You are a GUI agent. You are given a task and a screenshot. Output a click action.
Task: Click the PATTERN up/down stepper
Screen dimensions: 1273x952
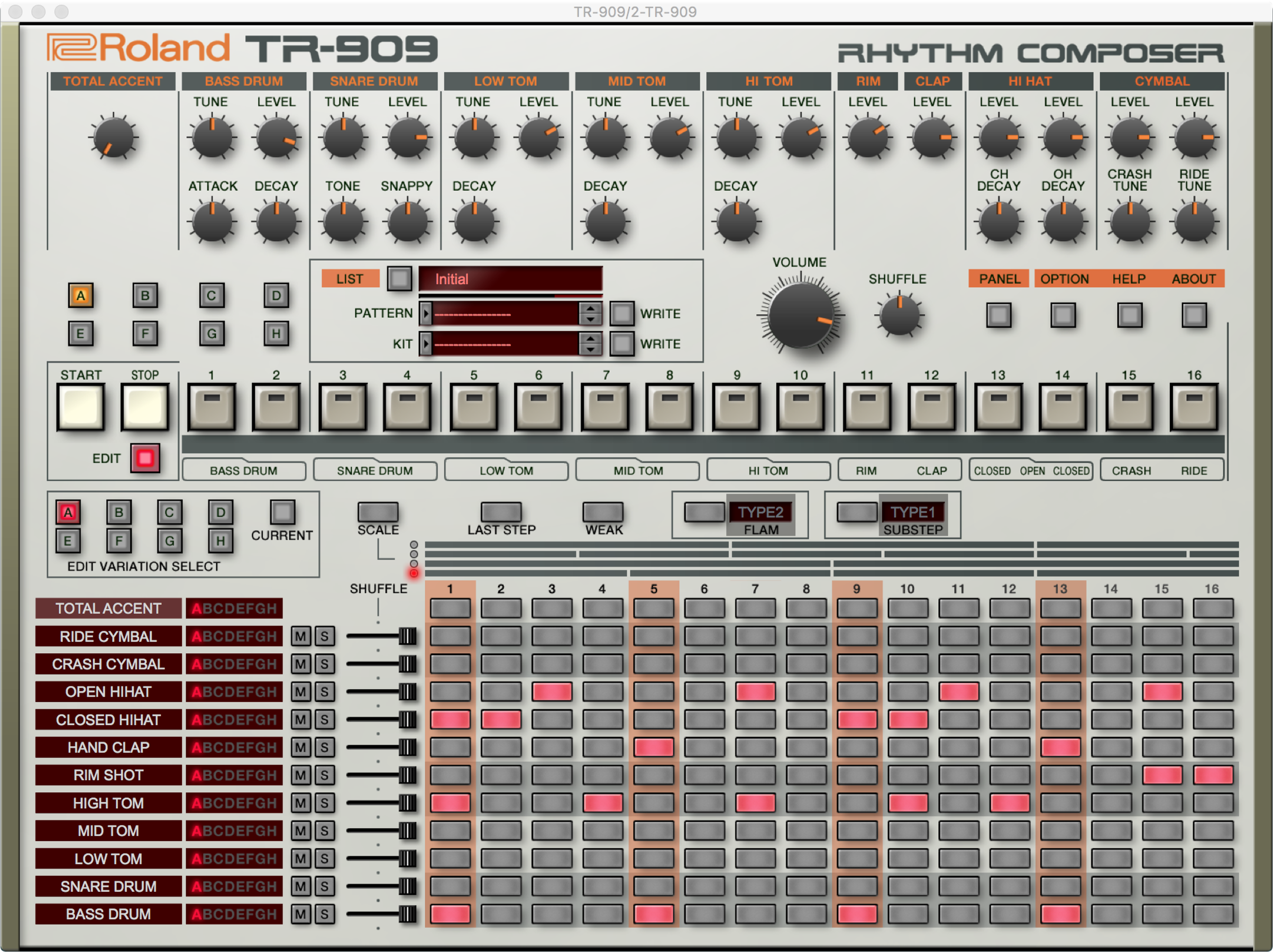[590, 314]
